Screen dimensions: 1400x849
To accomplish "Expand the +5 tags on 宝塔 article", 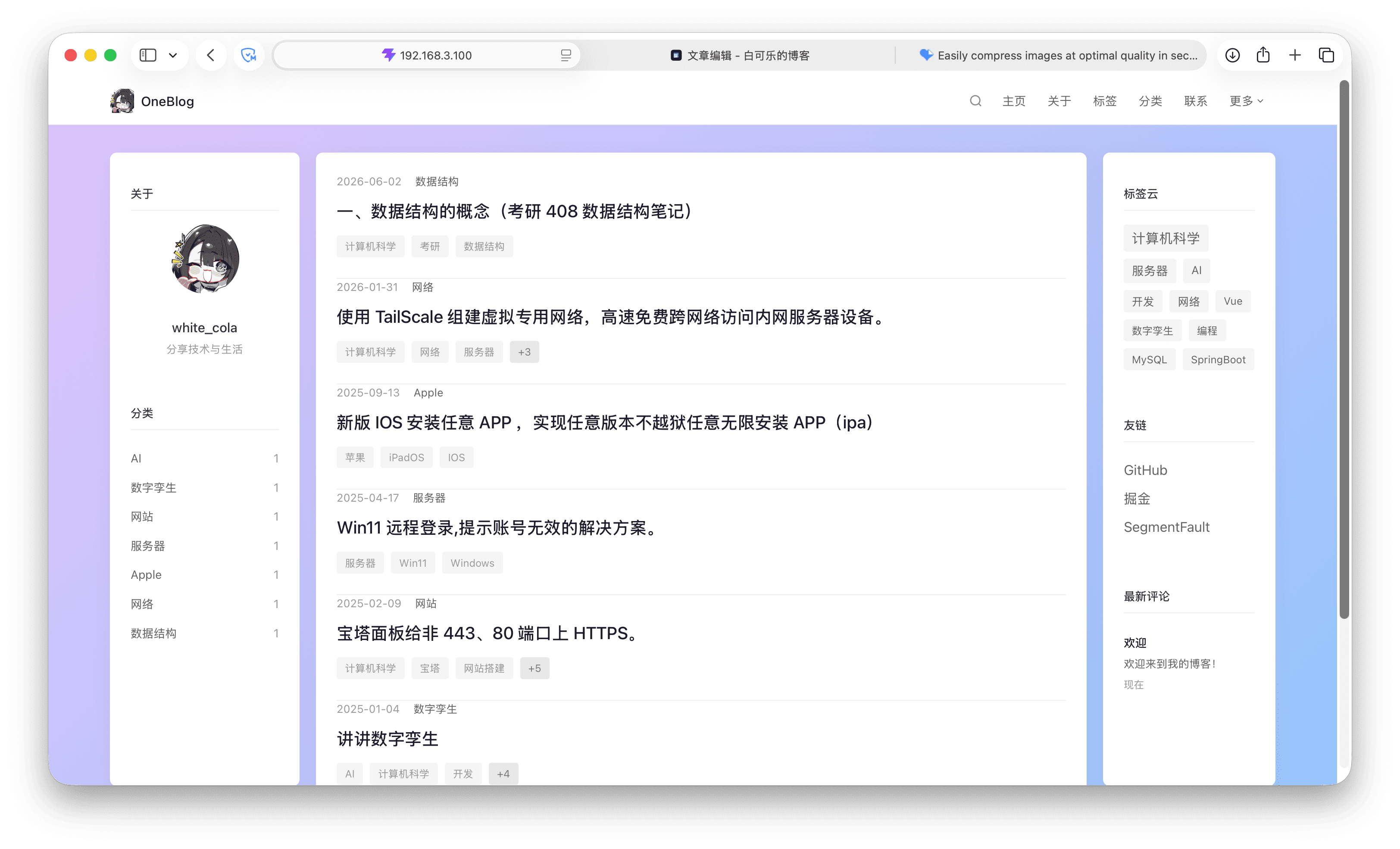I will [534, 669].
